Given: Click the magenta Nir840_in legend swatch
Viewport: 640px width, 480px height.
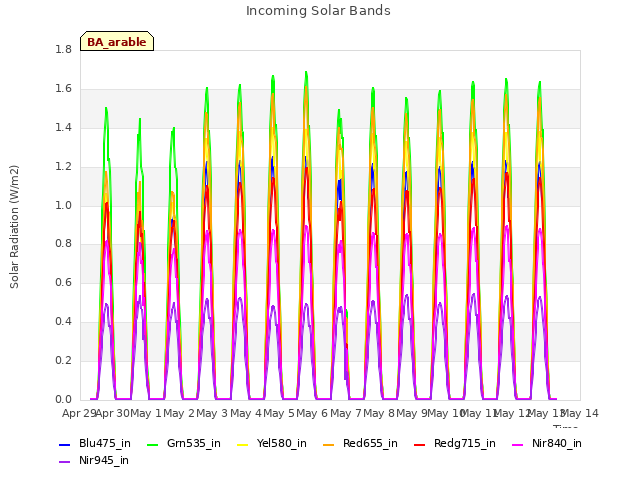Looking at the screenshot, I should pyautogui.click(x=517, y=444).
